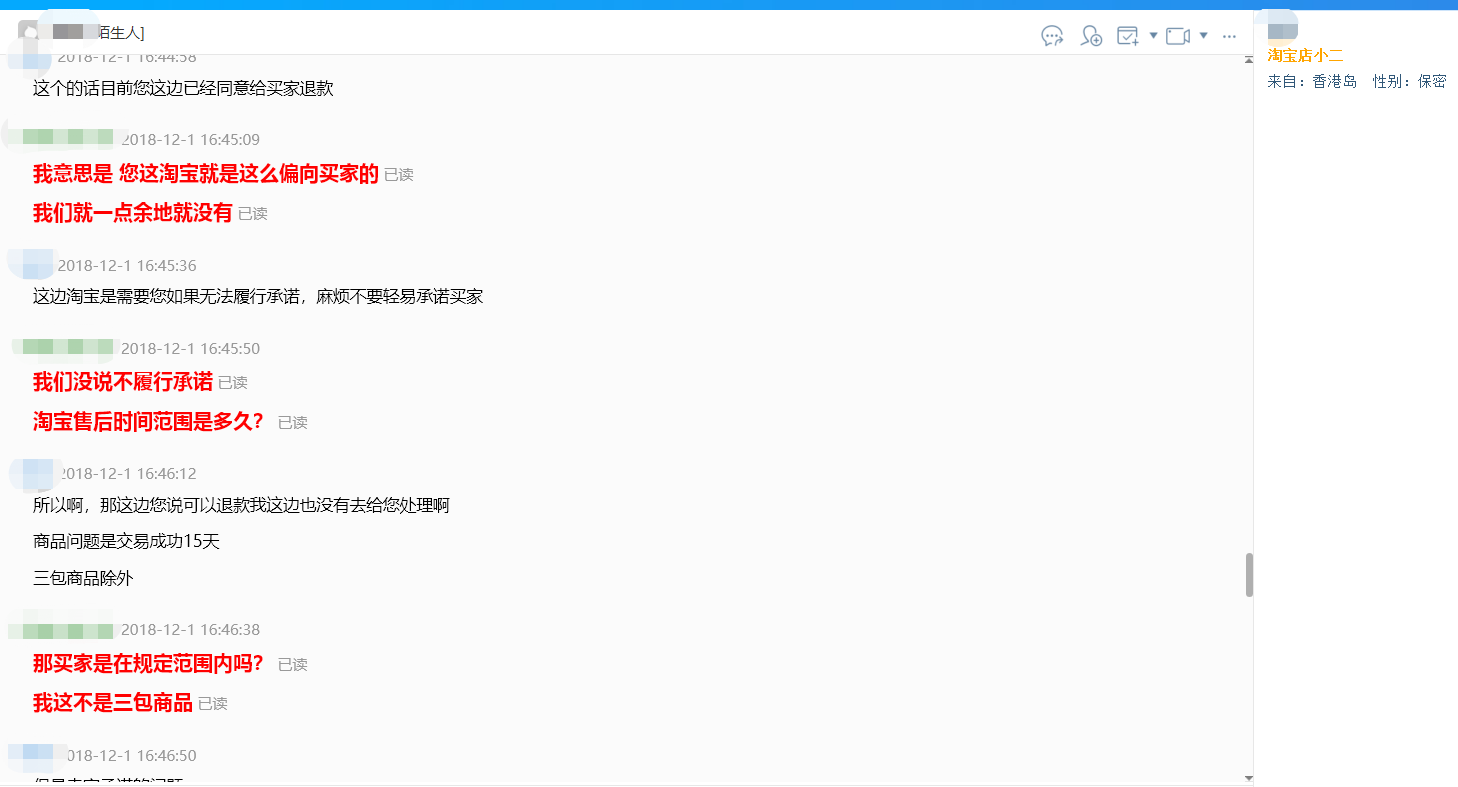Click the timestamp 2018-12-1 16:45:09
This screenshot has height=787, width=1458.
coord(190,139)
